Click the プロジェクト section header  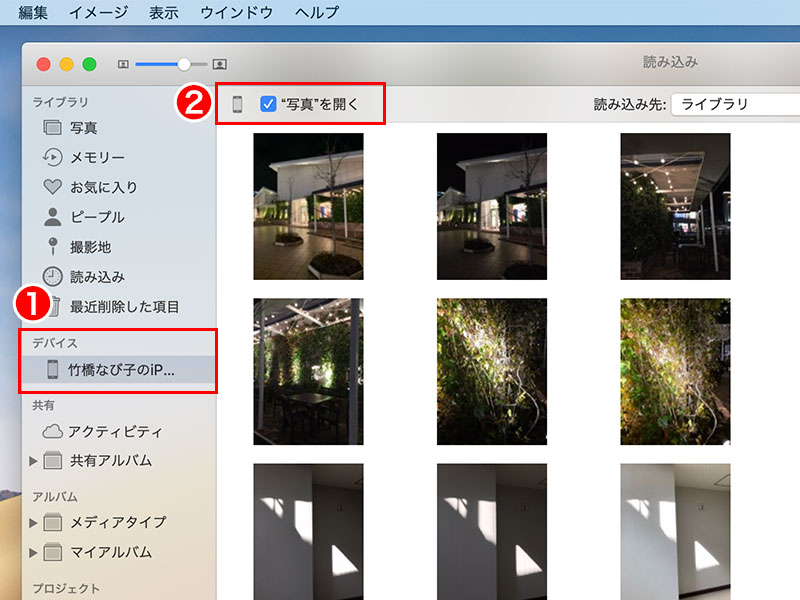click(66, 588)
